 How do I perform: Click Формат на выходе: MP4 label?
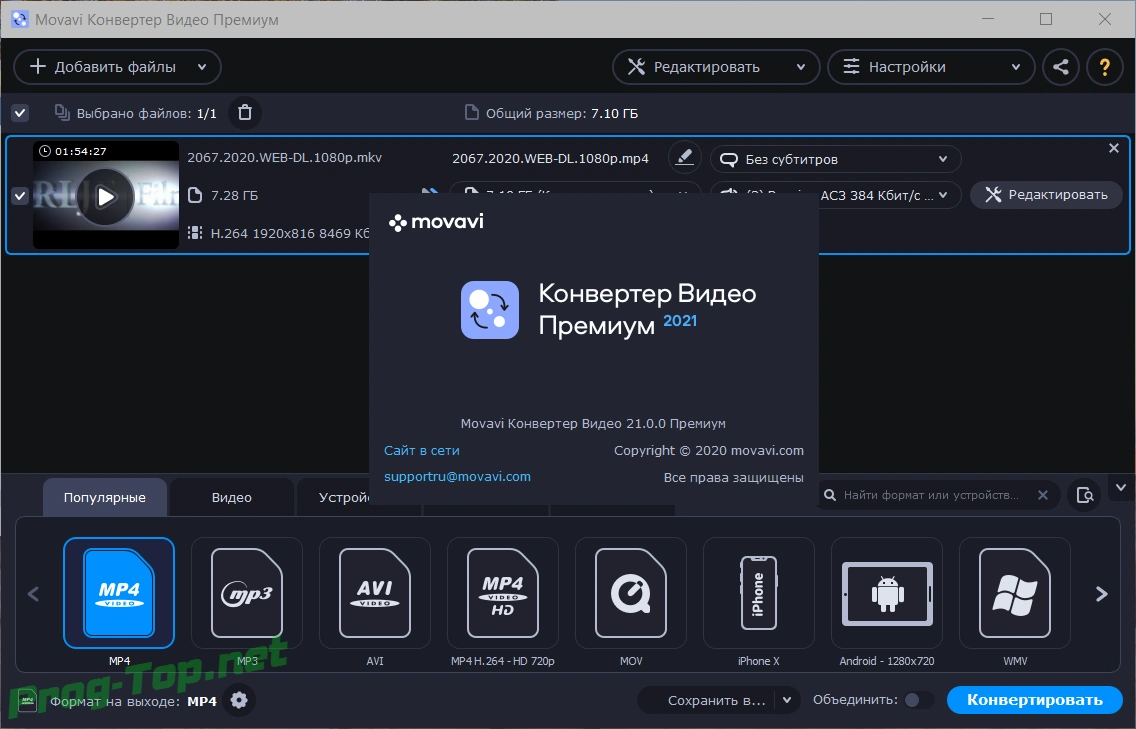[x=133, y=701]
